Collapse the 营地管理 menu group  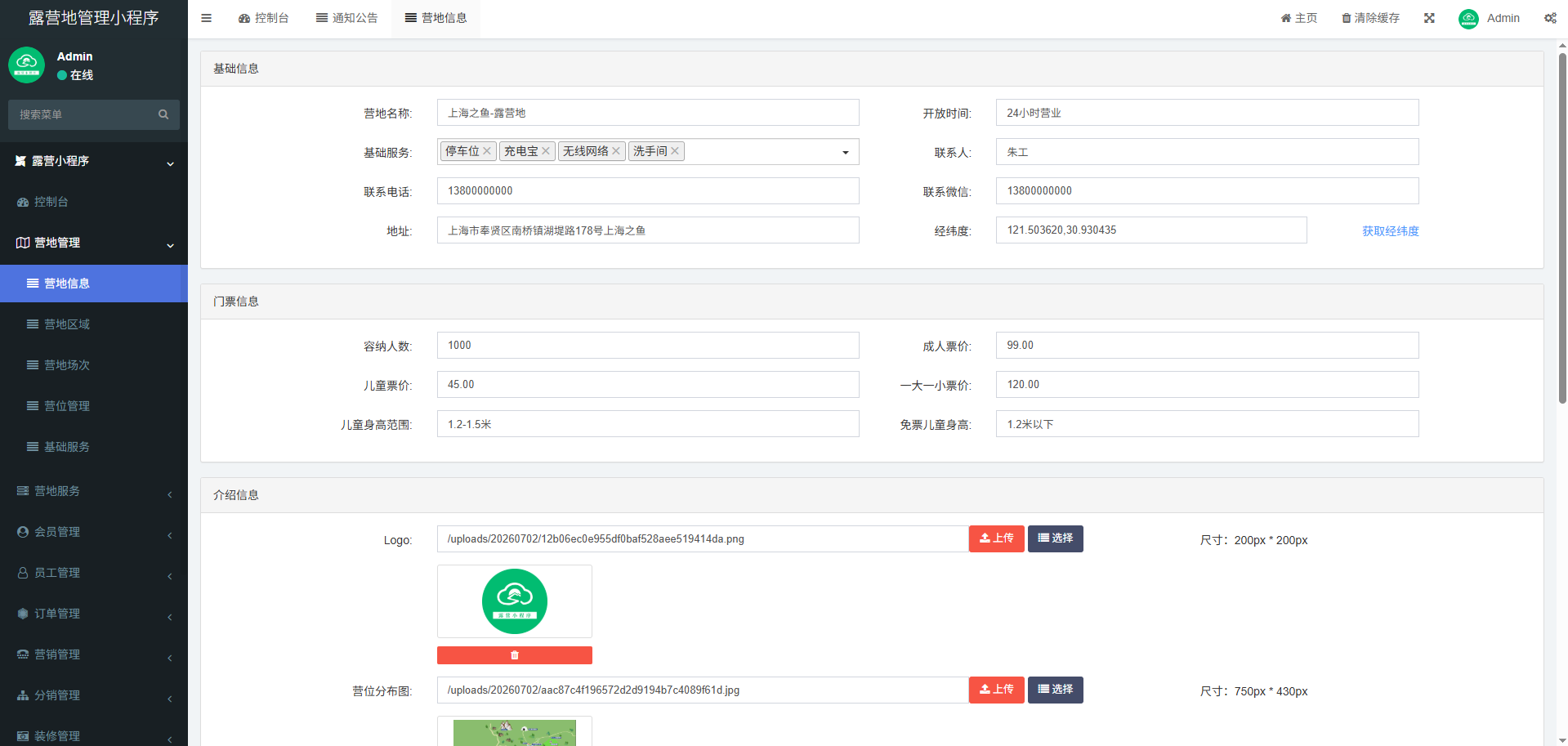click(x=94, y=243)
